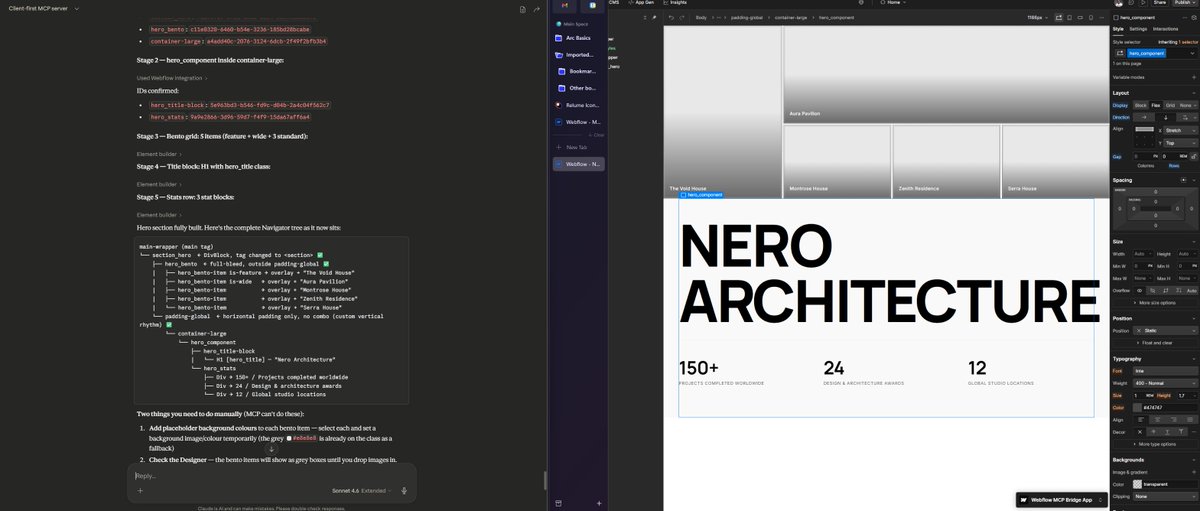Expand More type options
This screenshot has height=511, width=1200.
click(1155, 444)
